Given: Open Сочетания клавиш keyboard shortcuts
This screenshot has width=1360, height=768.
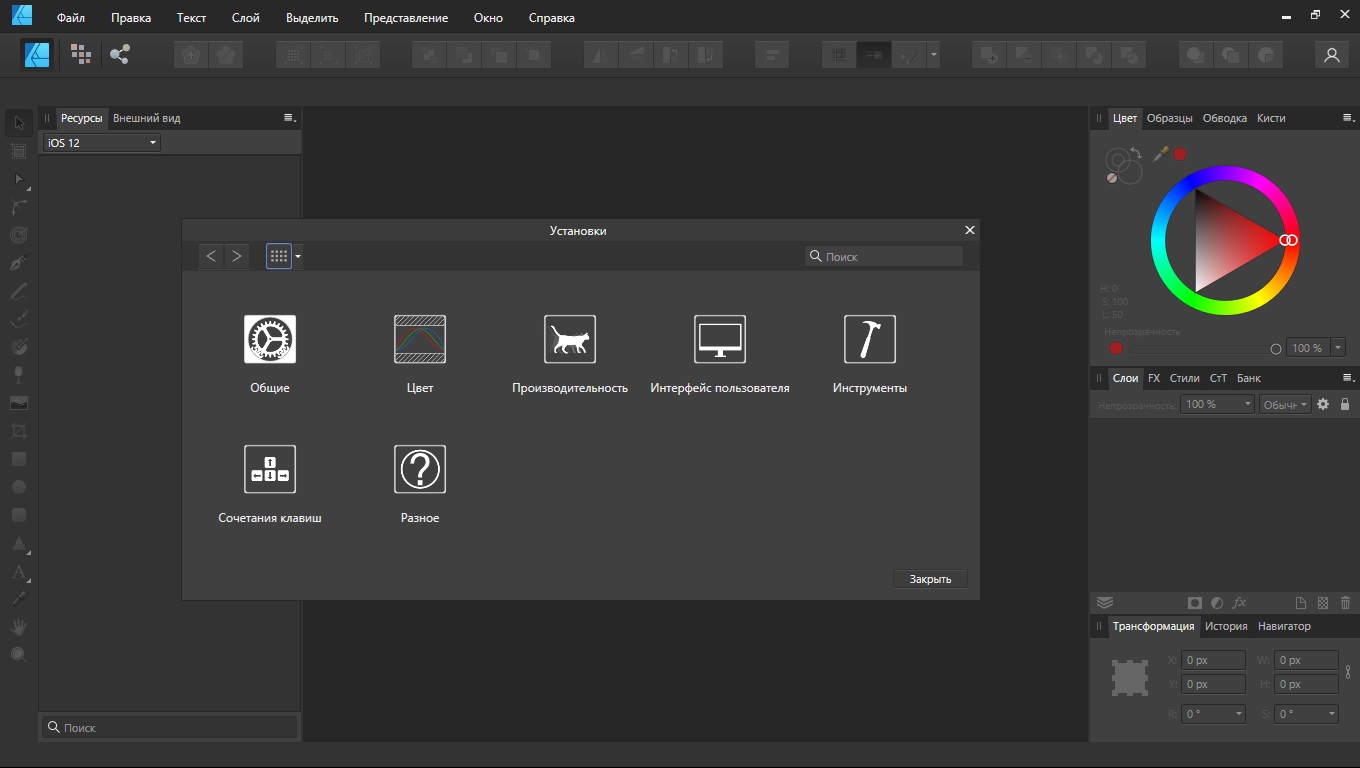Looking at the screenshot, I should [270, 470].
